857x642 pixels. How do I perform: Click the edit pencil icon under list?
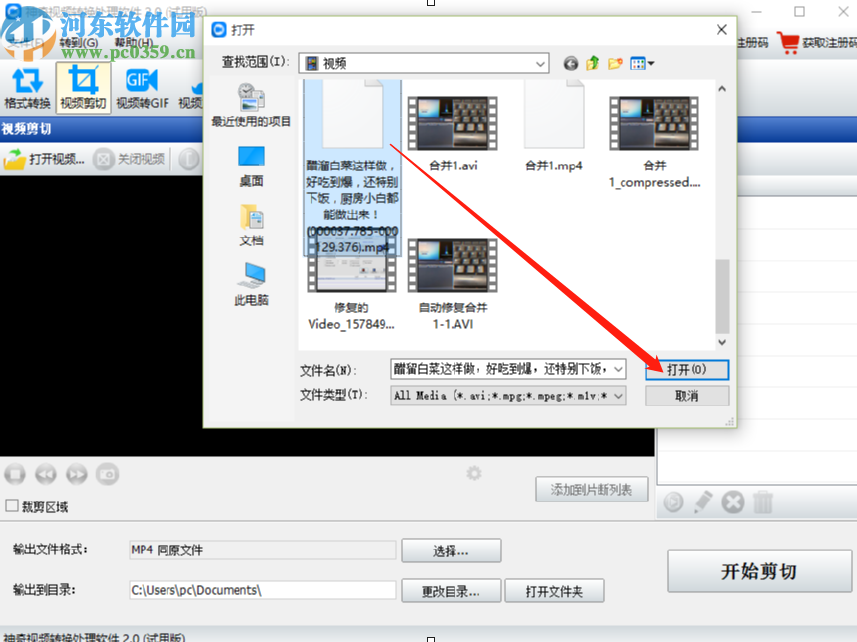tap(703, 502)
